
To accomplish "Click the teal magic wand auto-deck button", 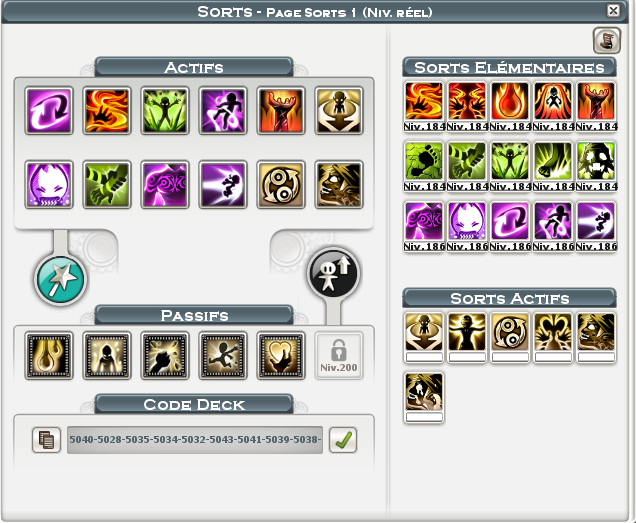I will 60,279.
